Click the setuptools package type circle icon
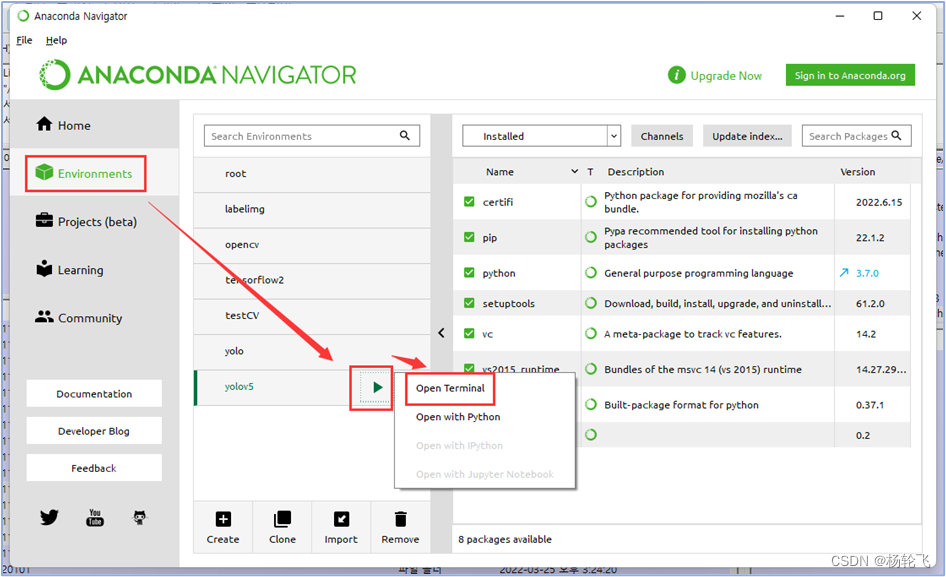This screenshot has width=946, height=577. [591, 303]
